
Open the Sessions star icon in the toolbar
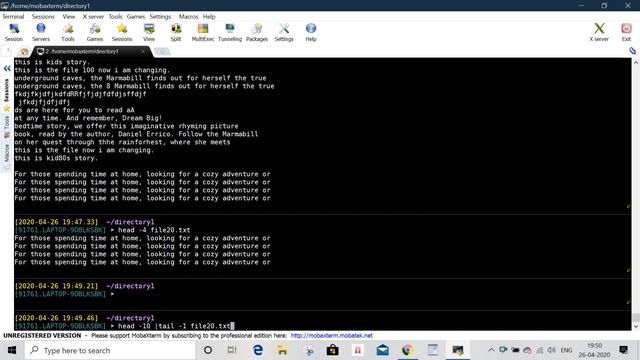(122, 32)
